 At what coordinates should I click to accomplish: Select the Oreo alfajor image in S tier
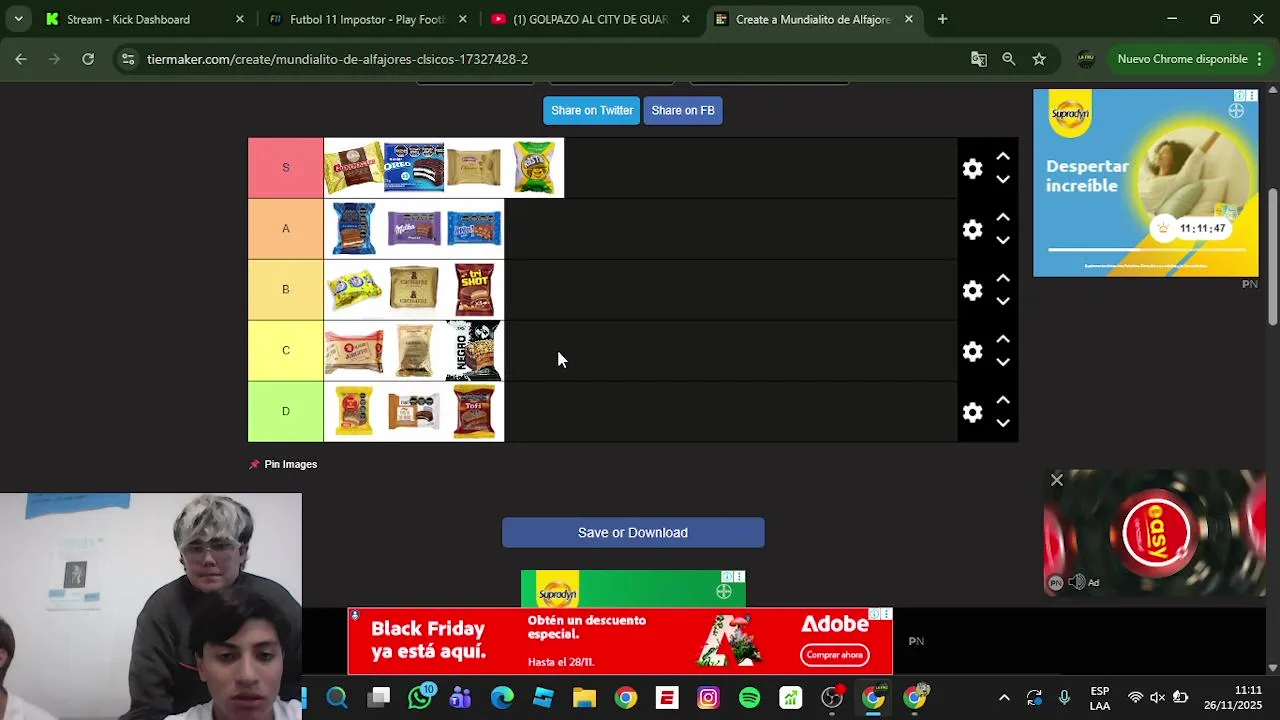tap(414, 168)
